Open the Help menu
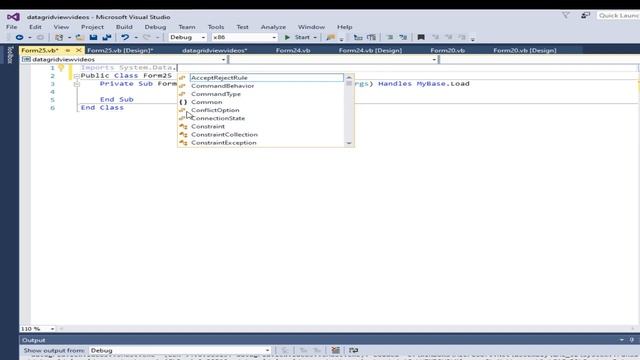The width and height of the screenshot is (640, 360). [x=344, y=27]
